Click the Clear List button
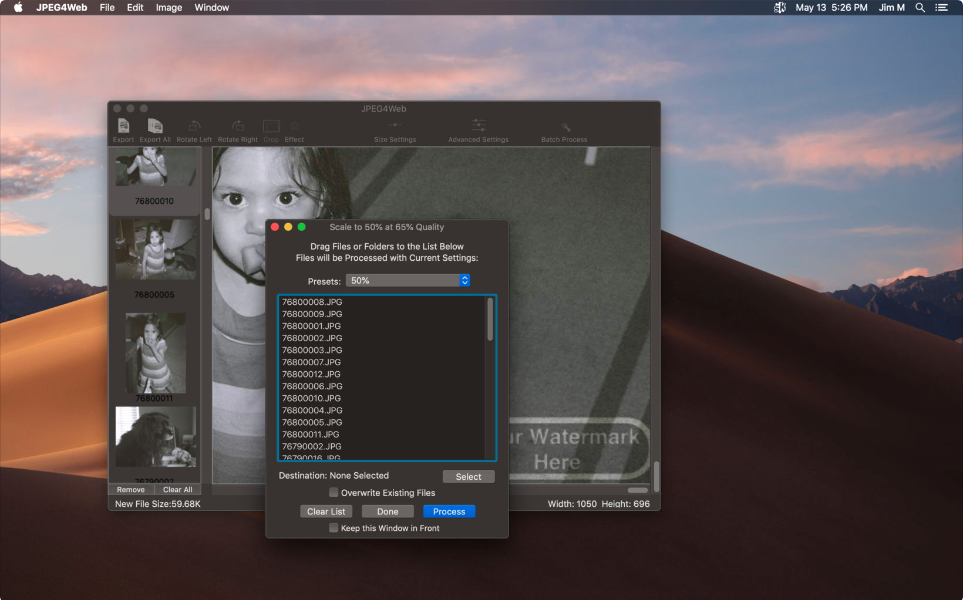Screen dimensions: 967x600 [326, 511]
